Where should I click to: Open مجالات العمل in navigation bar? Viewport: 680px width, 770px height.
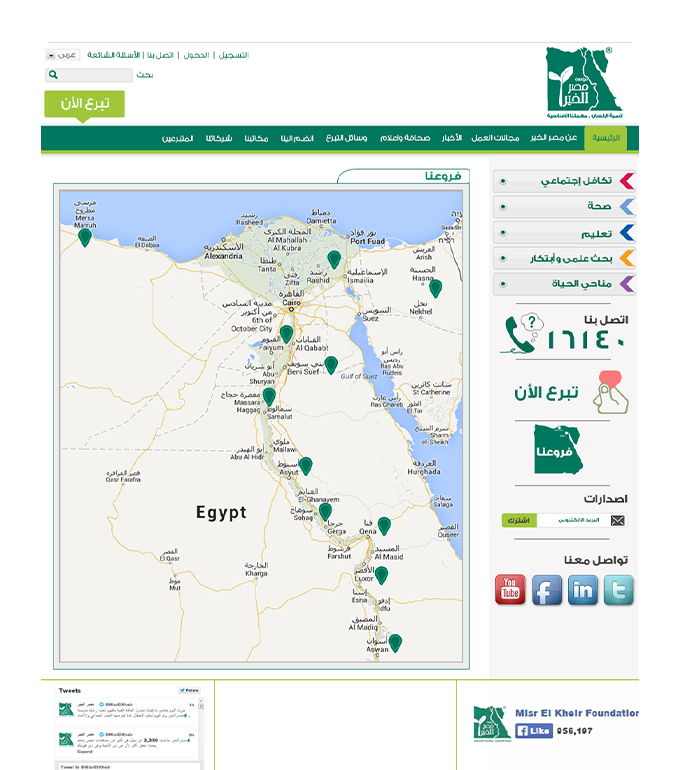point(495,138)
